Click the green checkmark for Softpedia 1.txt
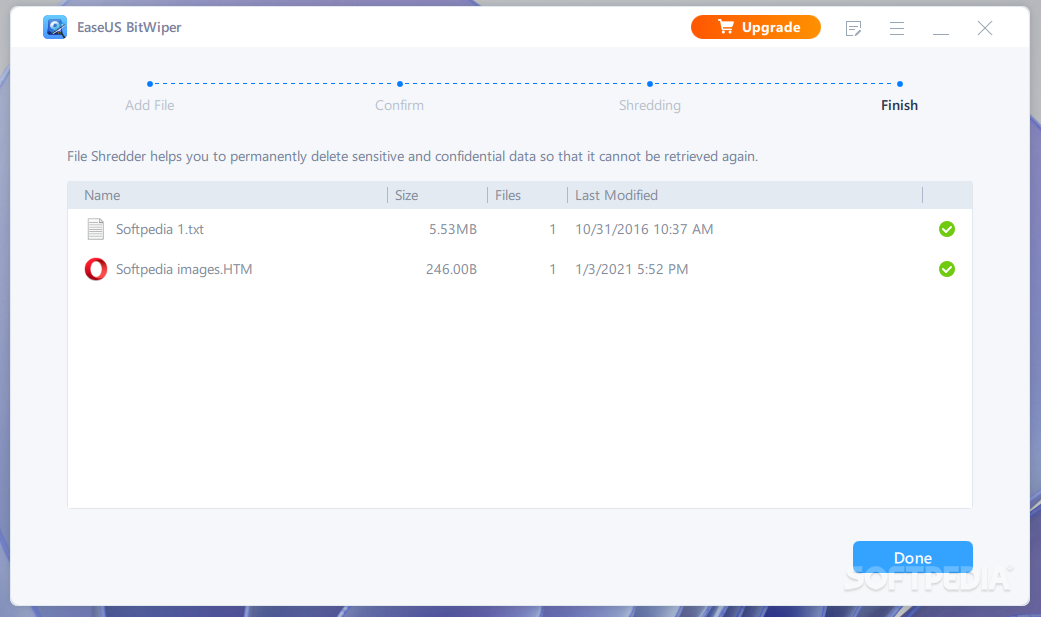This screenshot has width=1041, height=617. tap(947, 229)
